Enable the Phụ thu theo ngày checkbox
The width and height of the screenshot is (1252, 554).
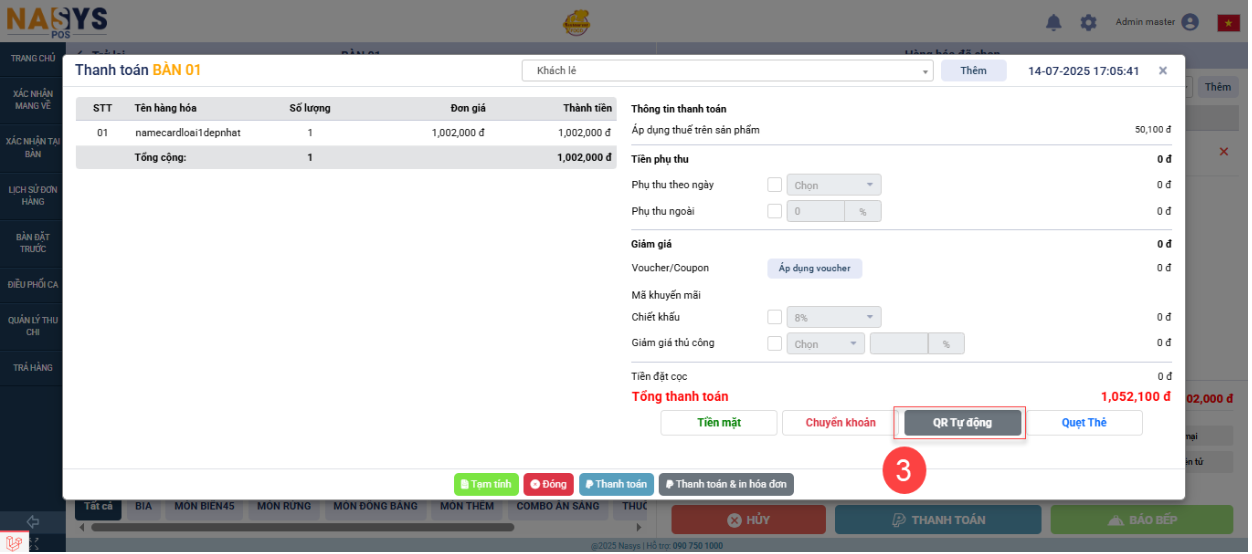click(x=774, y=185)
